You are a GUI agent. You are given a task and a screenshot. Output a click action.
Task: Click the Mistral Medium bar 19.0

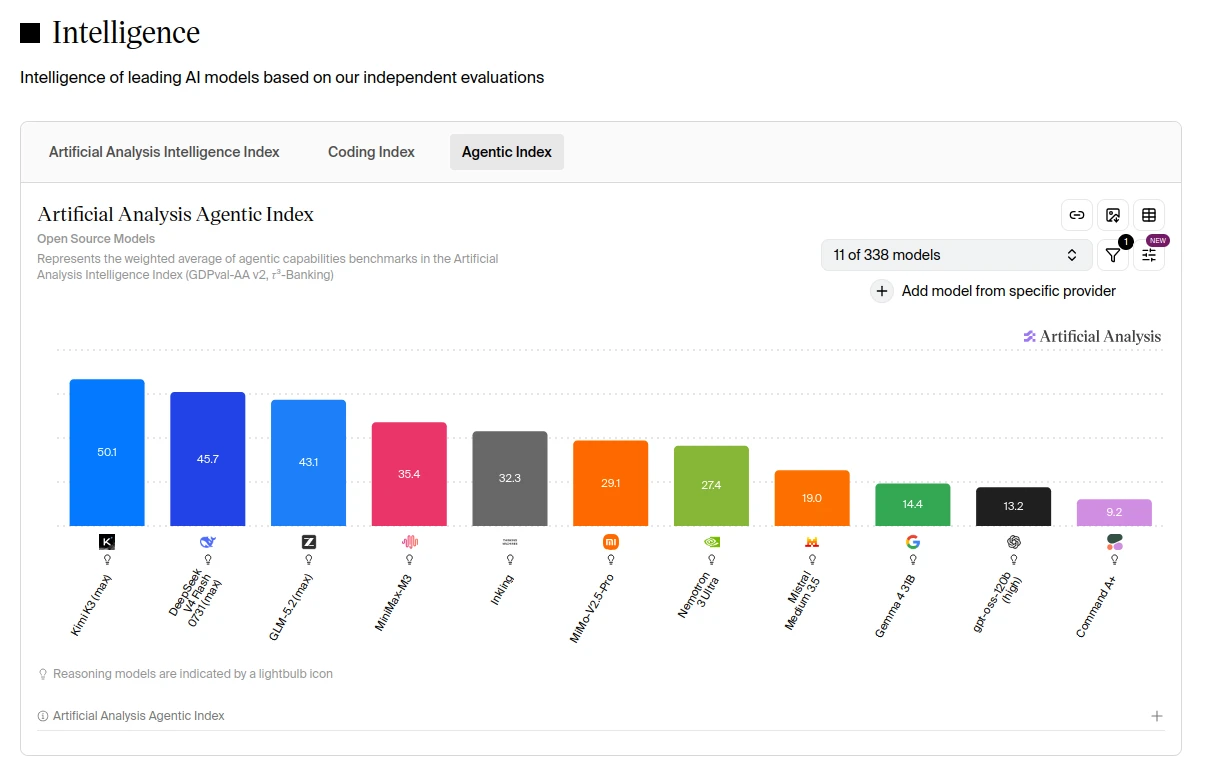pyautogui.click(x=812, y=498)
